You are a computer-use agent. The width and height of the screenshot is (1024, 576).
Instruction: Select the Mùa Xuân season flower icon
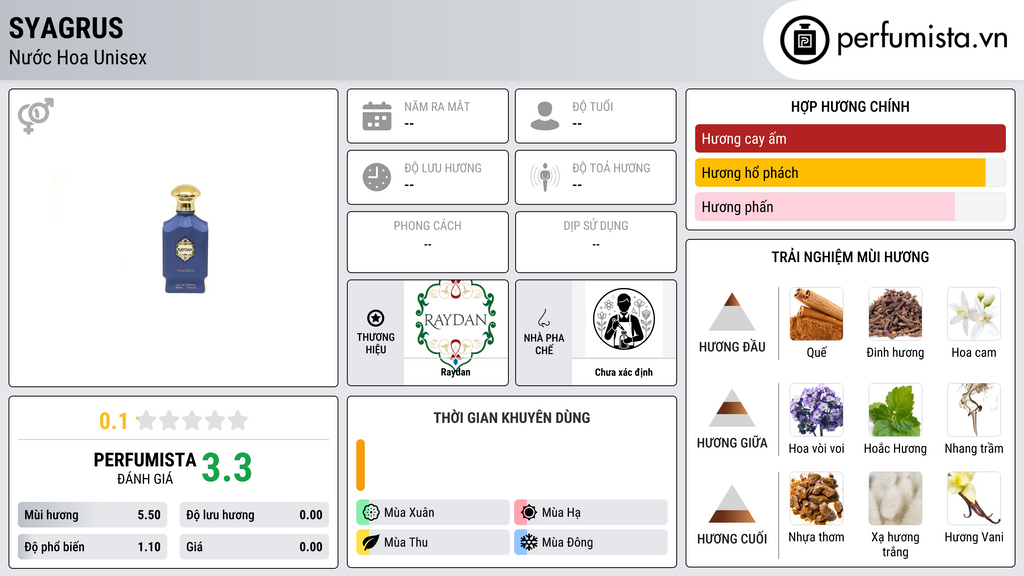click(x=371, y=513)
